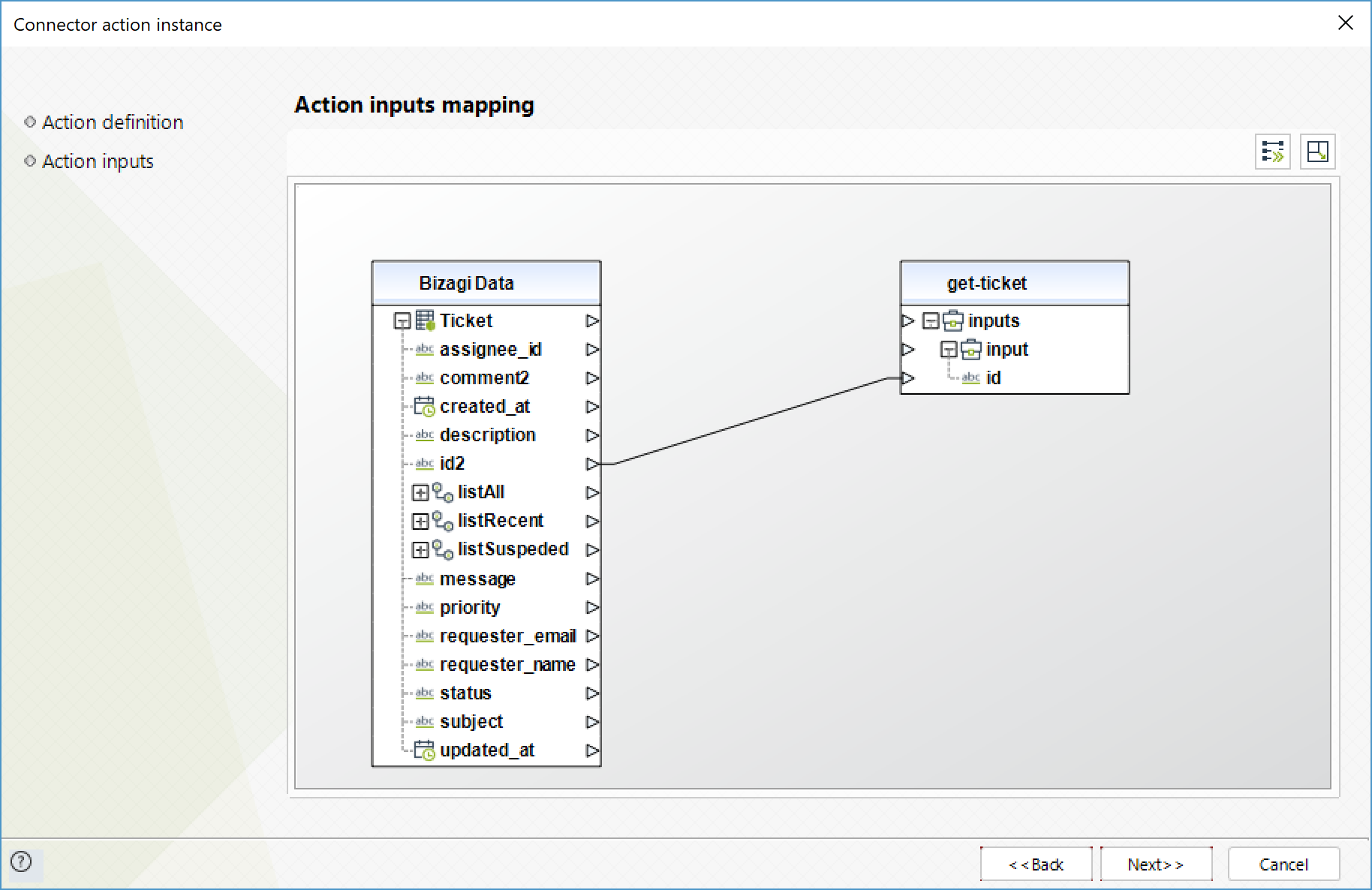
Task: Click the output arrow next to status
Action: click(593, 693)
